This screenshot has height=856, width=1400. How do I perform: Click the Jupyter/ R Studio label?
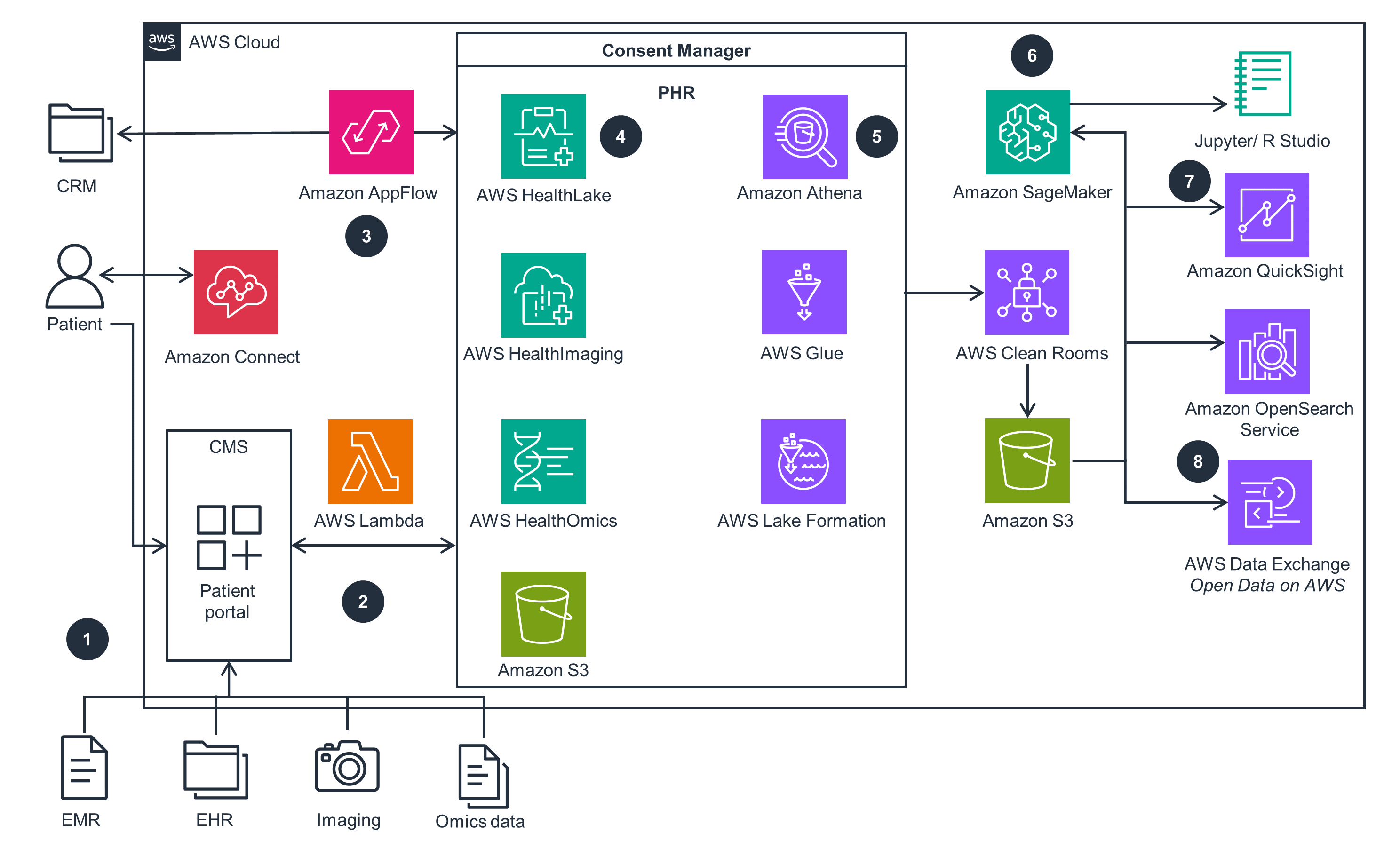(1263, 141)
